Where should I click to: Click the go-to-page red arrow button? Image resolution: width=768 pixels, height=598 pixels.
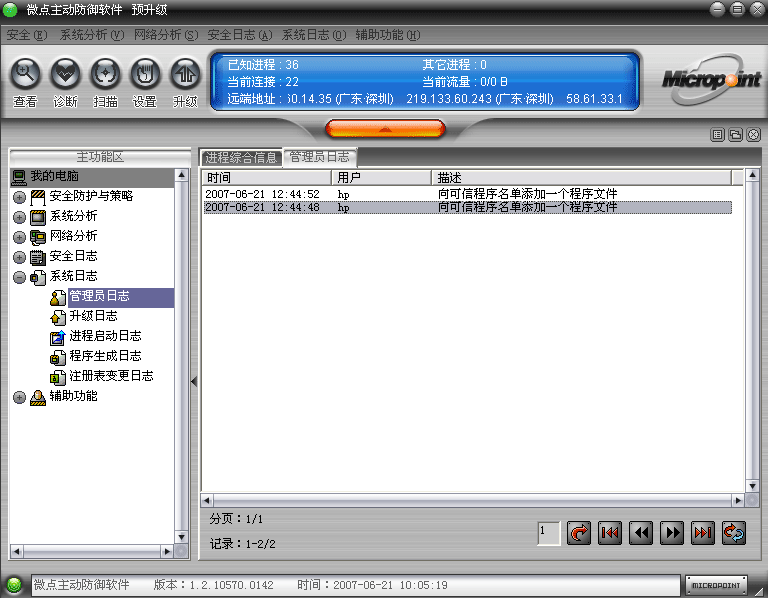[x=578, y=533]
